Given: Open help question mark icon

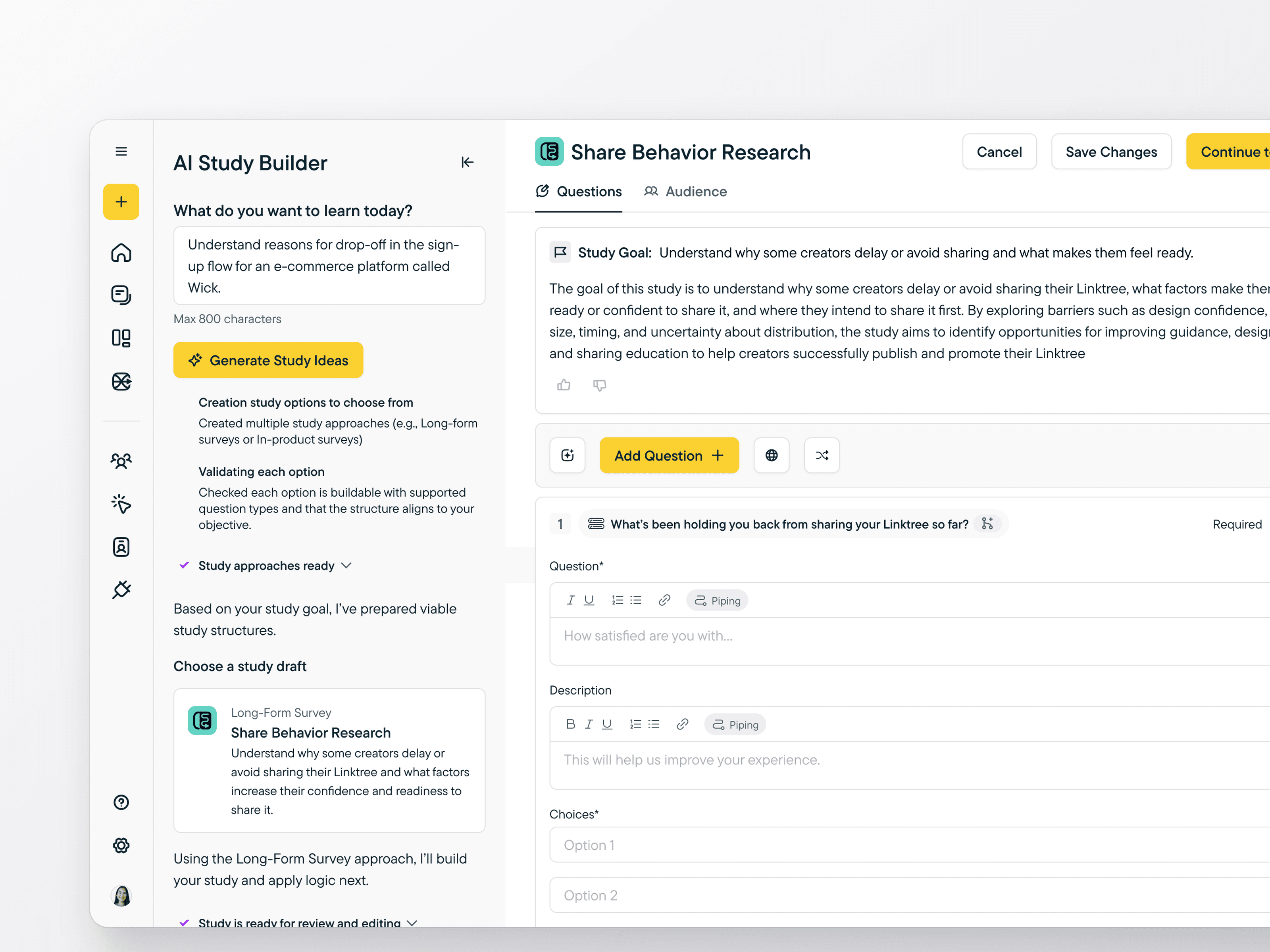Looking at the screenshot, I should click(121, 802).
